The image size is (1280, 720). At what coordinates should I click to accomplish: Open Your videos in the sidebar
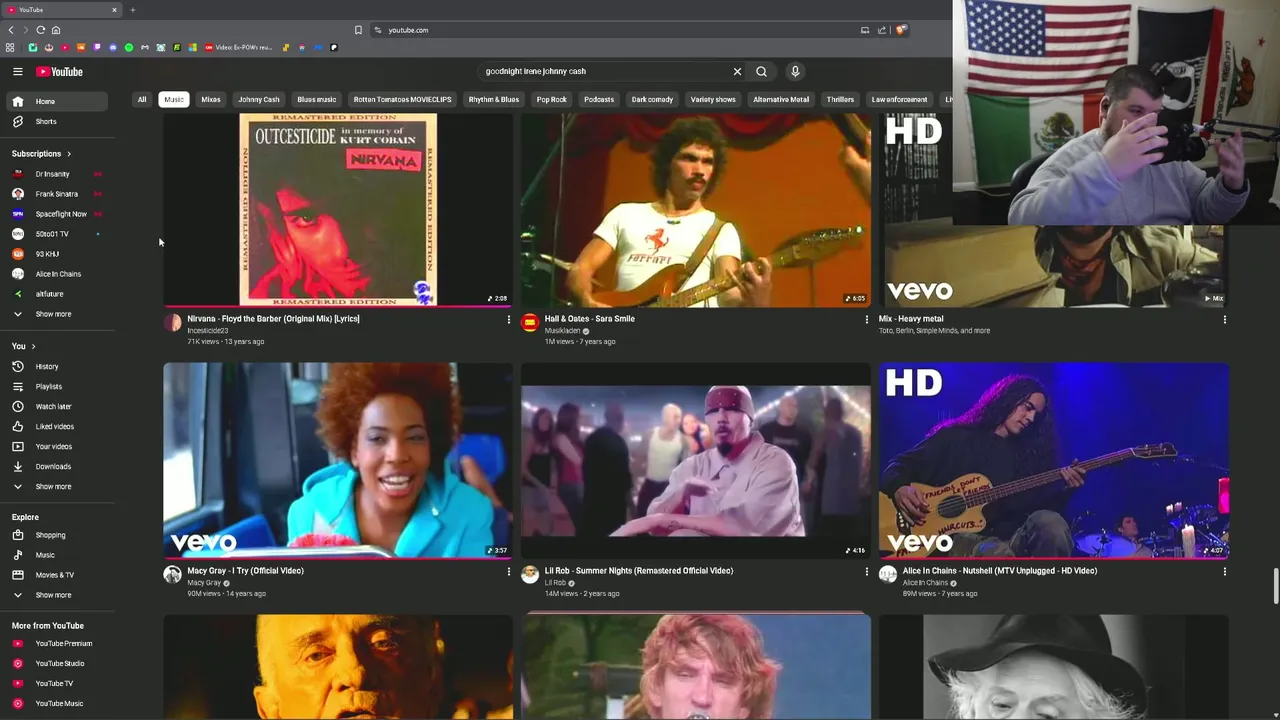click(56, 446)
